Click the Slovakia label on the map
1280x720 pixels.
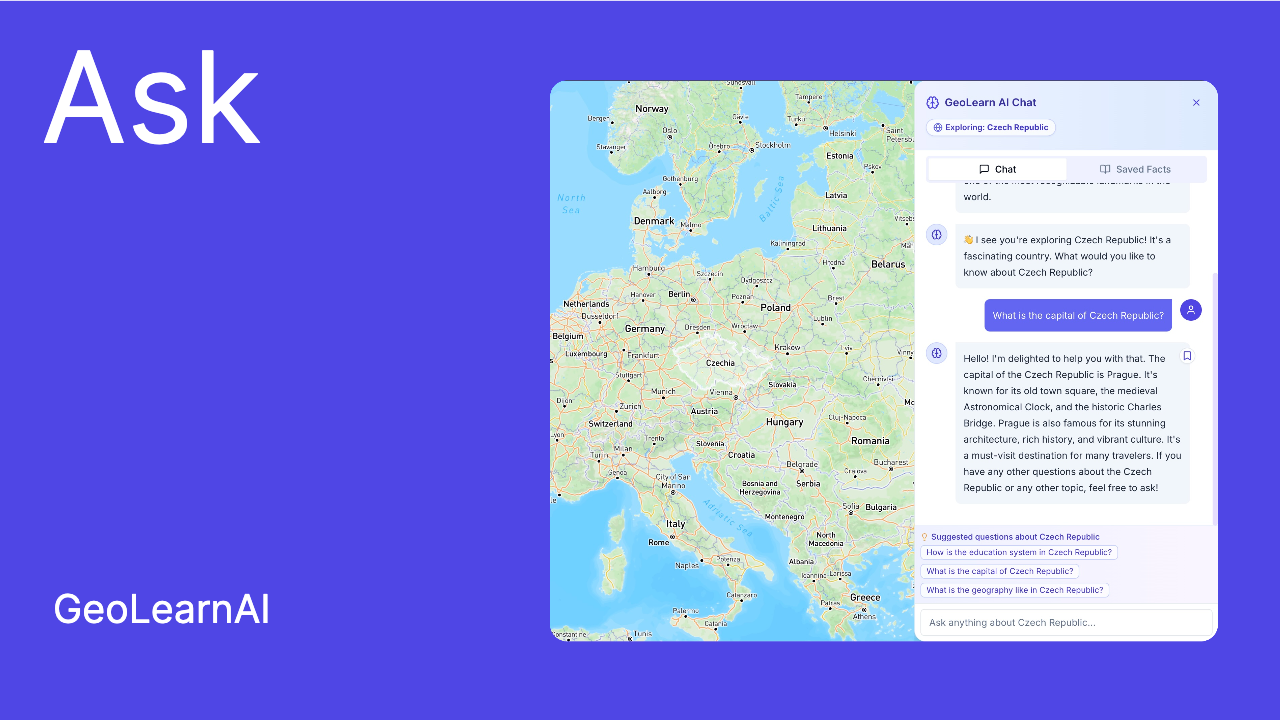(782, 384)
